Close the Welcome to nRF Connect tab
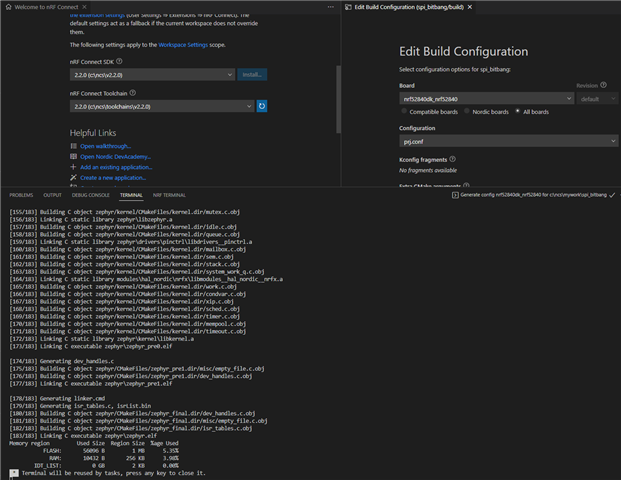The height and width of the screenshot is (480, 621). pyautogui.click(x=84, y=7)
